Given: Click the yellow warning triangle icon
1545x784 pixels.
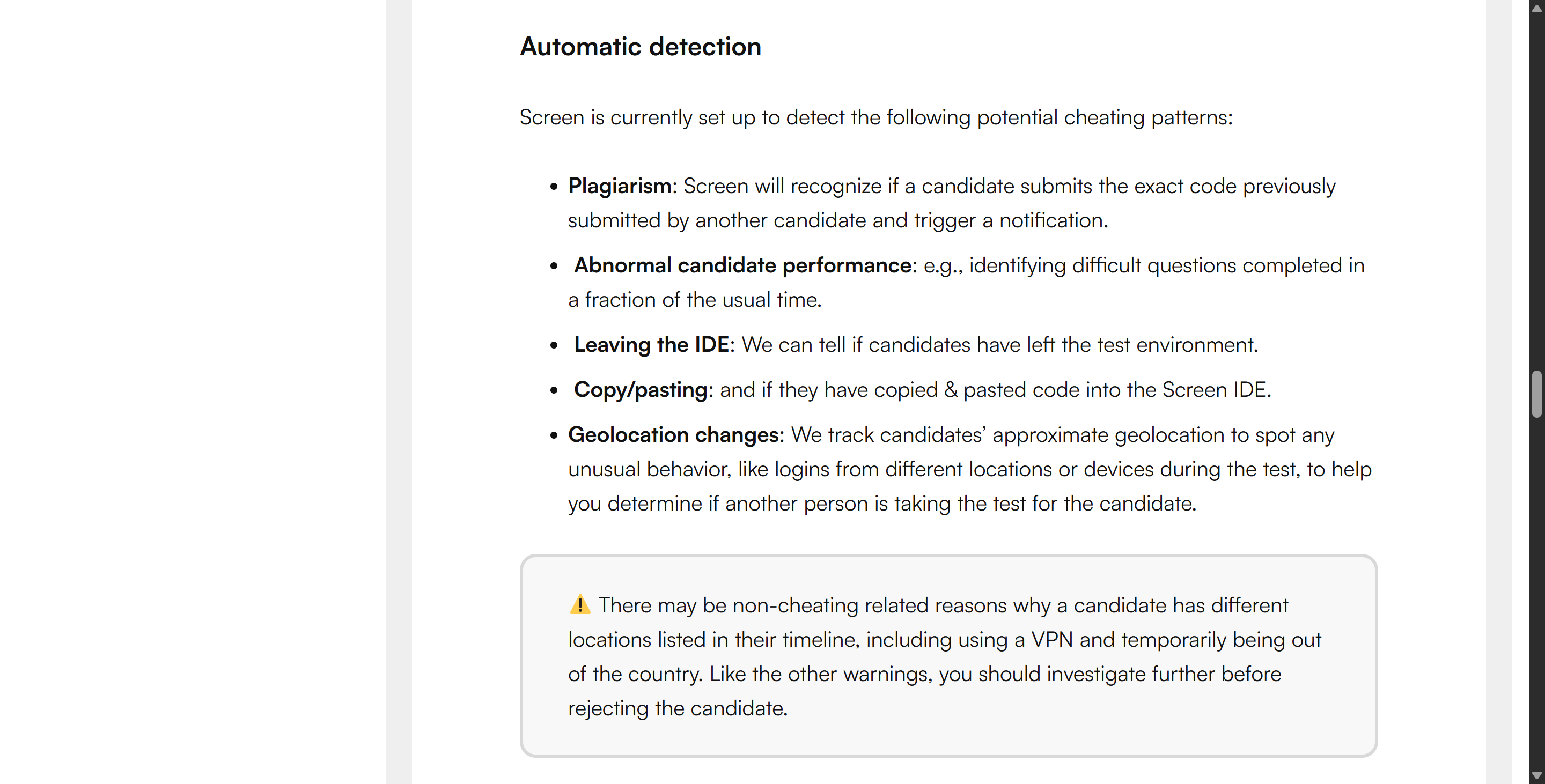Looking at the screenshot, I should coord(579,604).
